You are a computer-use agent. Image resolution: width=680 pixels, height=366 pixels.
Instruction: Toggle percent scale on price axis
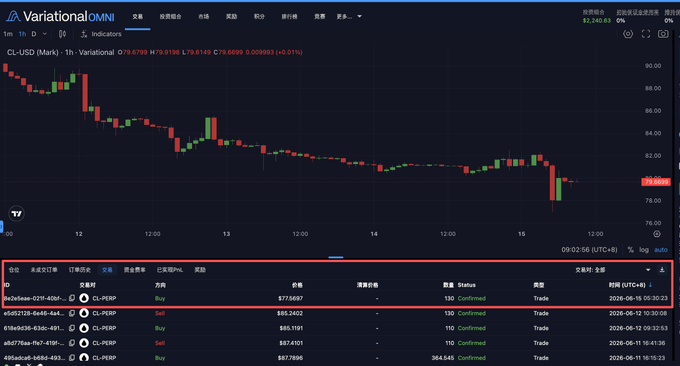pyautogui.click(x=631, y=250)
